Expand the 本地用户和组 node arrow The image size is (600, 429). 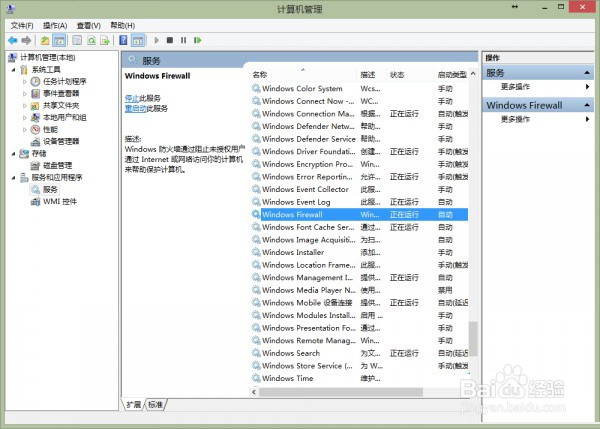tap(24, 117)
